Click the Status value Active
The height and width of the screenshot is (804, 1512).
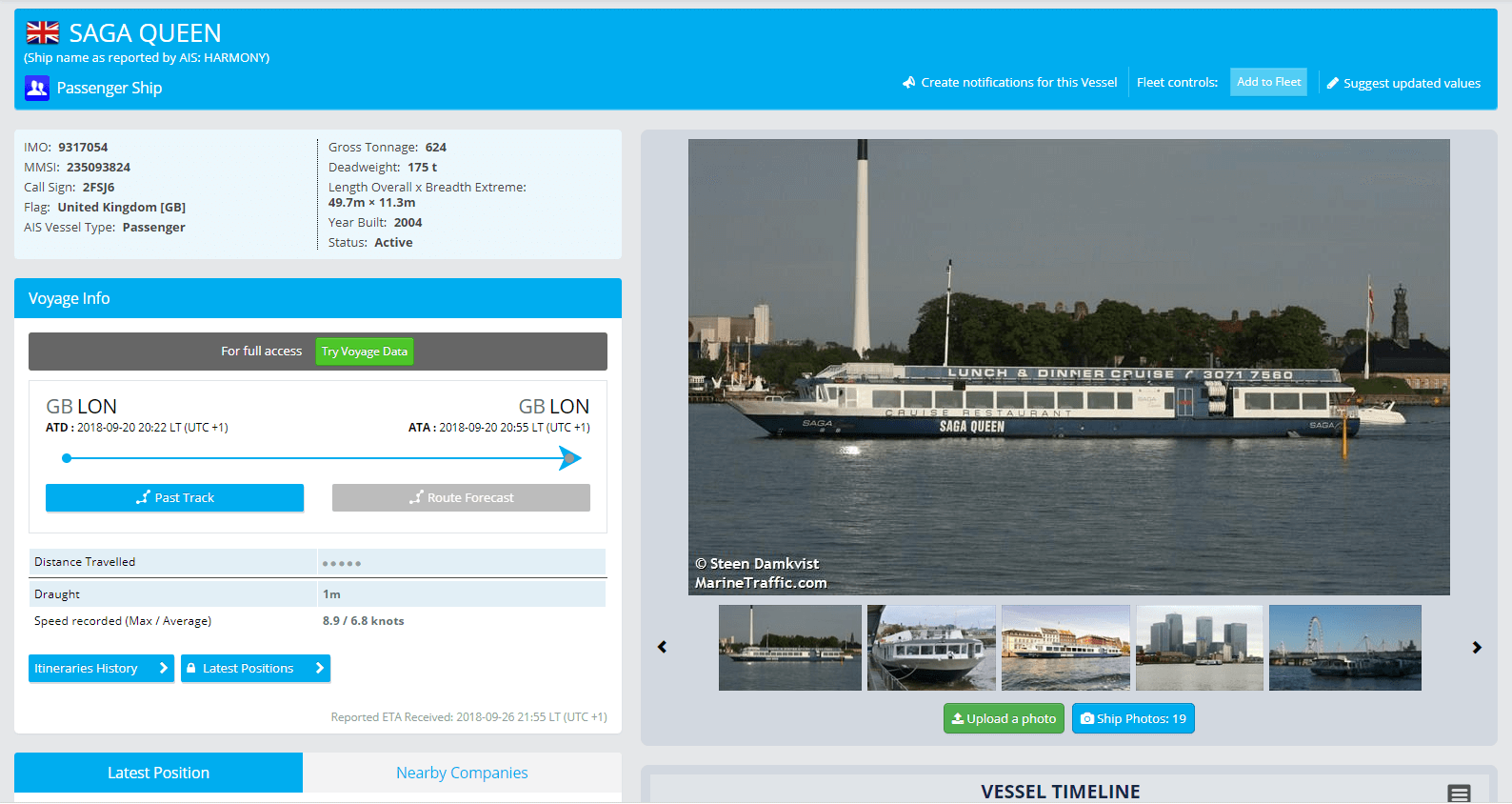pos(393,243)
